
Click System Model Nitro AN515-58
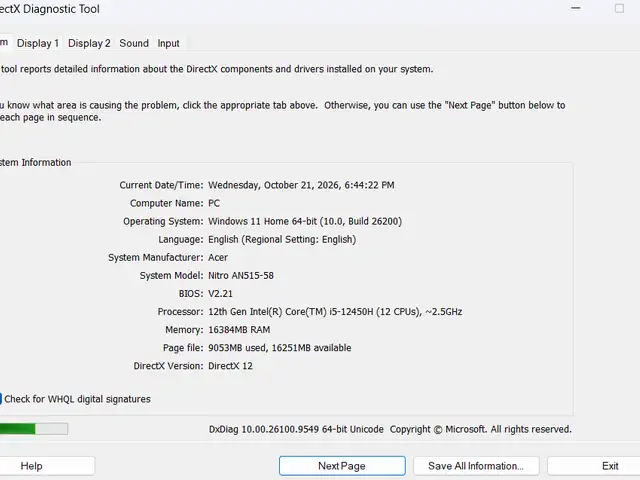(241, 276)
